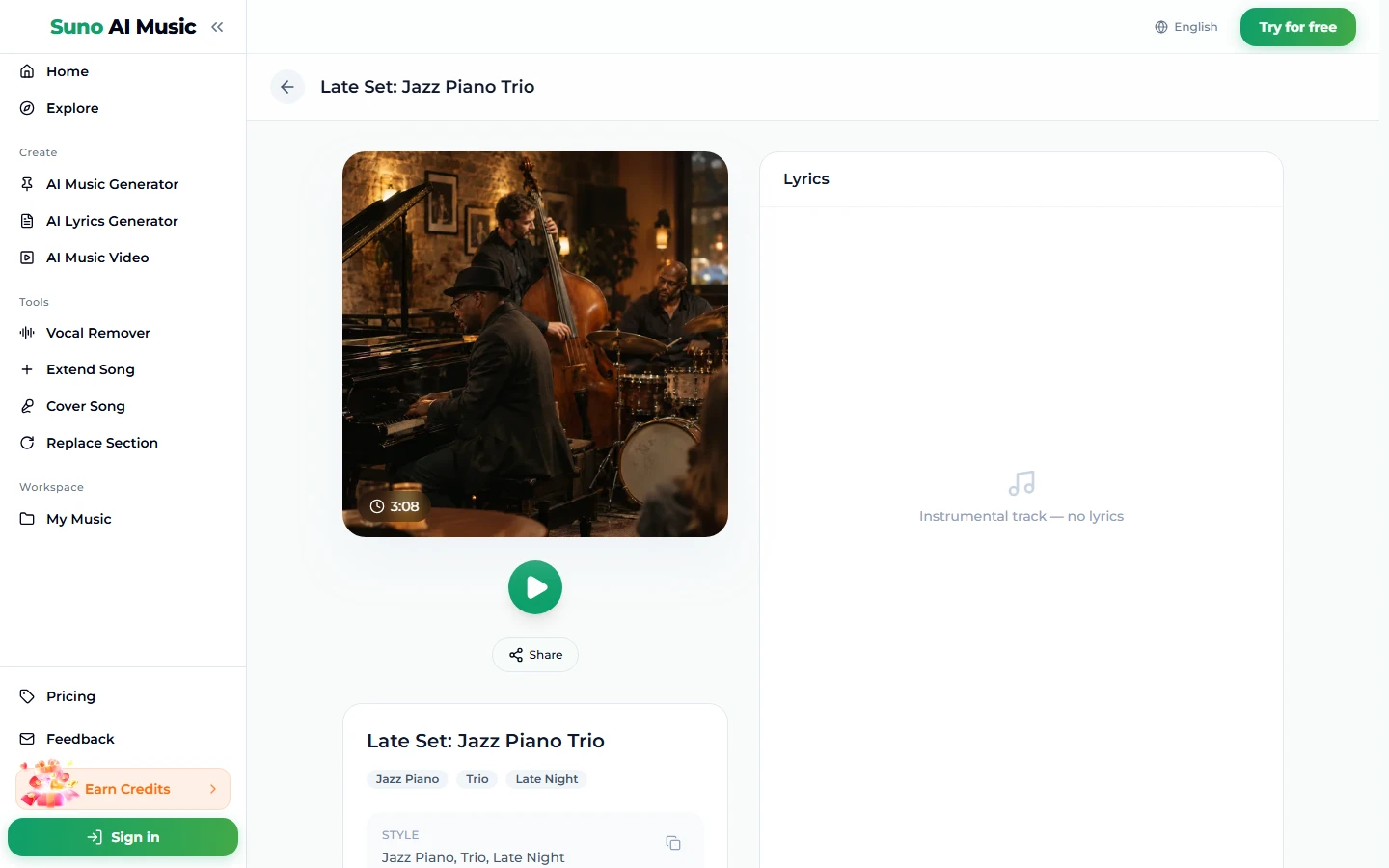Click the Cover Song microphone icon
1389x868 pixels.
tap(27, 406)
